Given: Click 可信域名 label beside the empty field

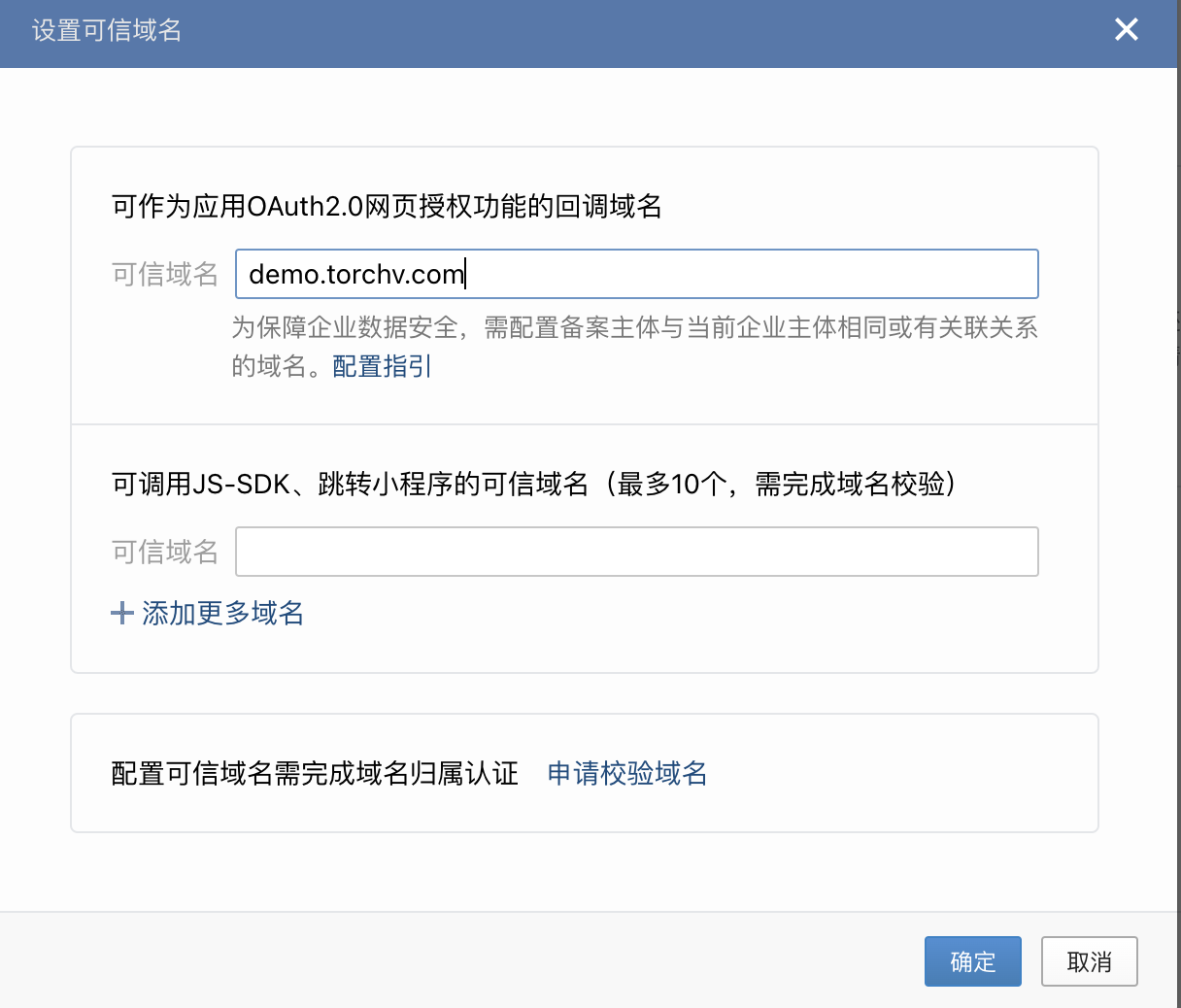Looking at the screenshot, I should [165, 552].
